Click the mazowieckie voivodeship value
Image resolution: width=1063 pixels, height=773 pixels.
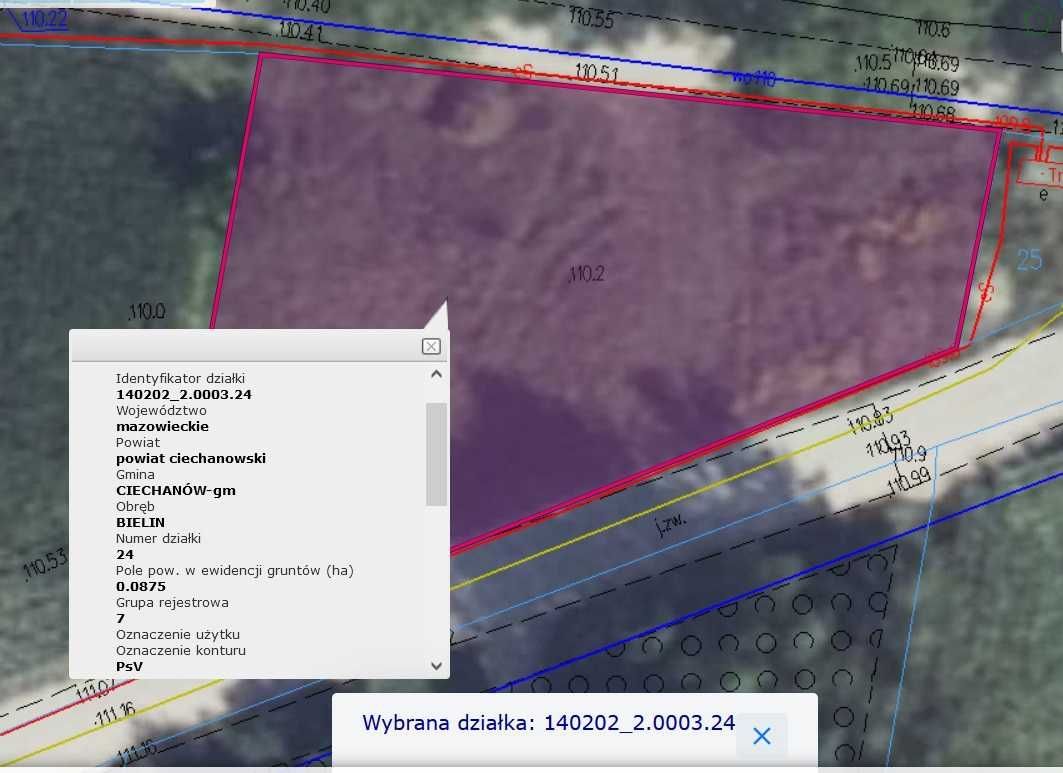162,426
